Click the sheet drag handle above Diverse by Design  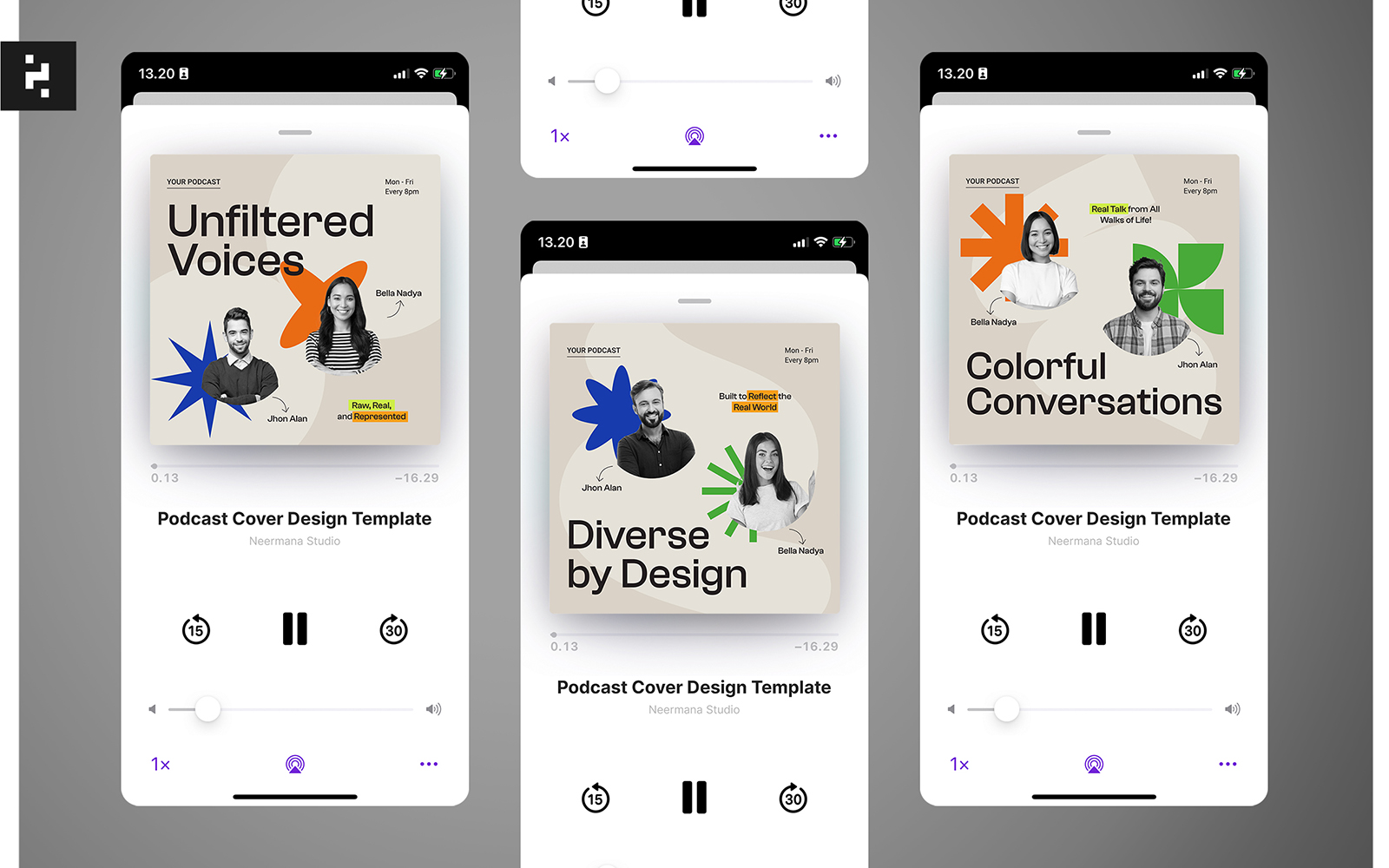694,301
